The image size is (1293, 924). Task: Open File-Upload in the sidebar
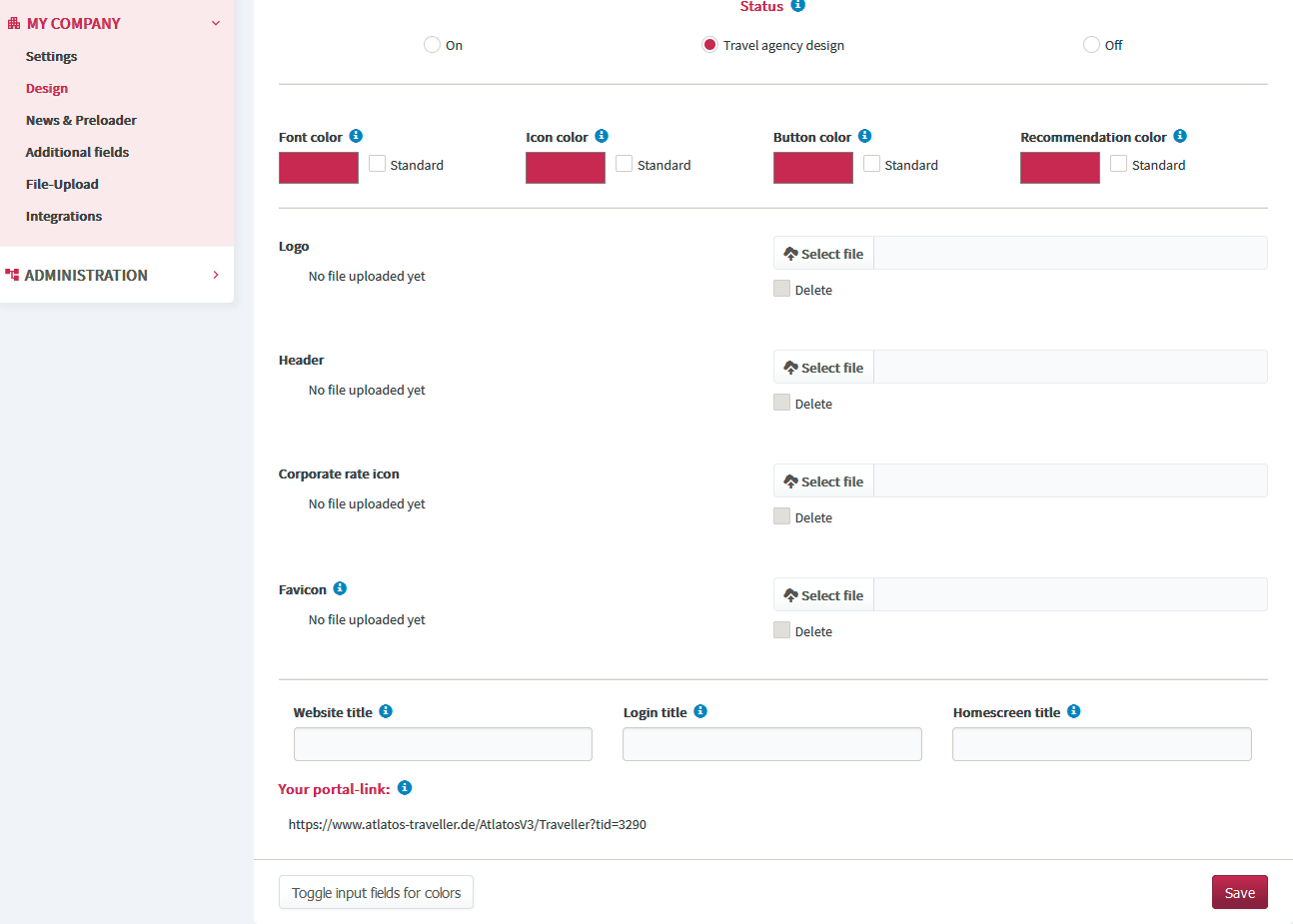62,184
